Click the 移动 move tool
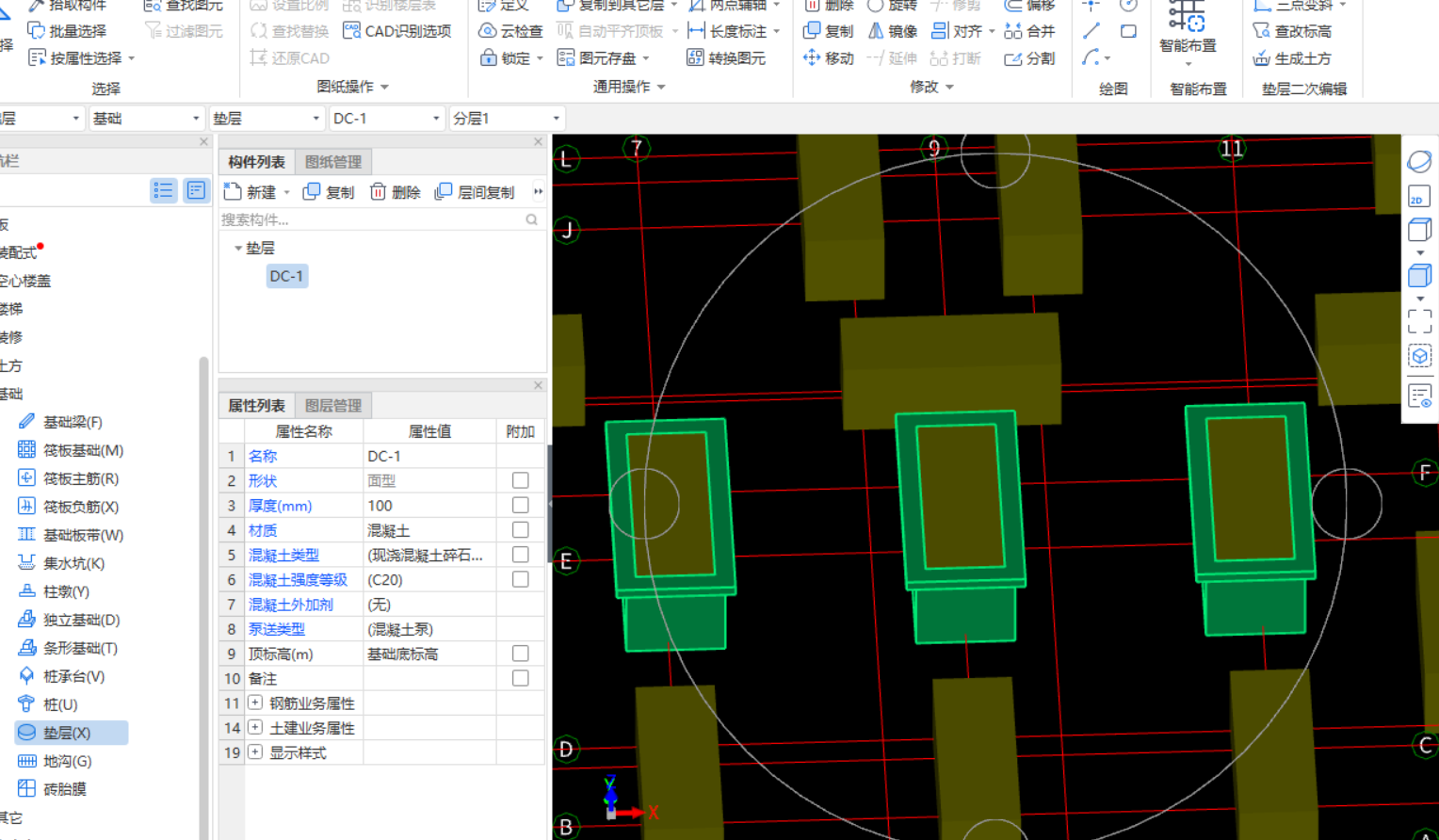This screenshot has width=1439, height=840. pyautogui.click(x=828, y=58)
